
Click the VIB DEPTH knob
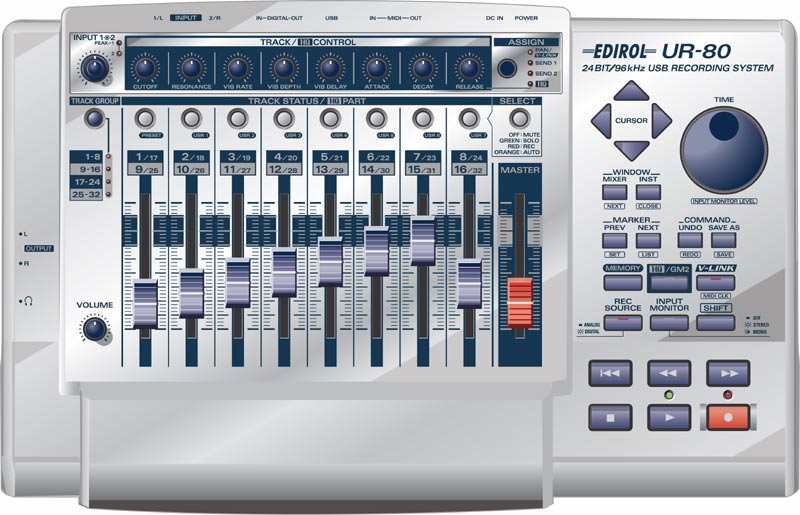[284, 68]
